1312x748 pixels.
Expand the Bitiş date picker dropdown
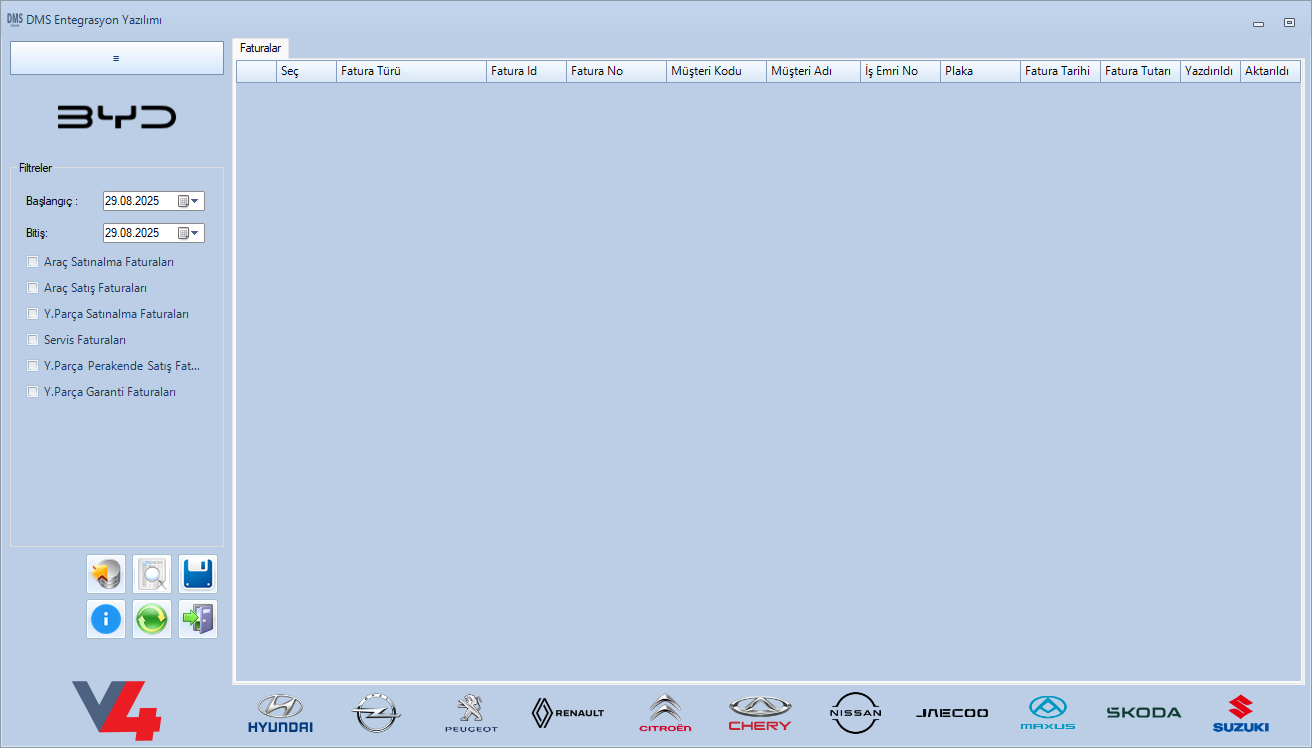click(195, 233)
